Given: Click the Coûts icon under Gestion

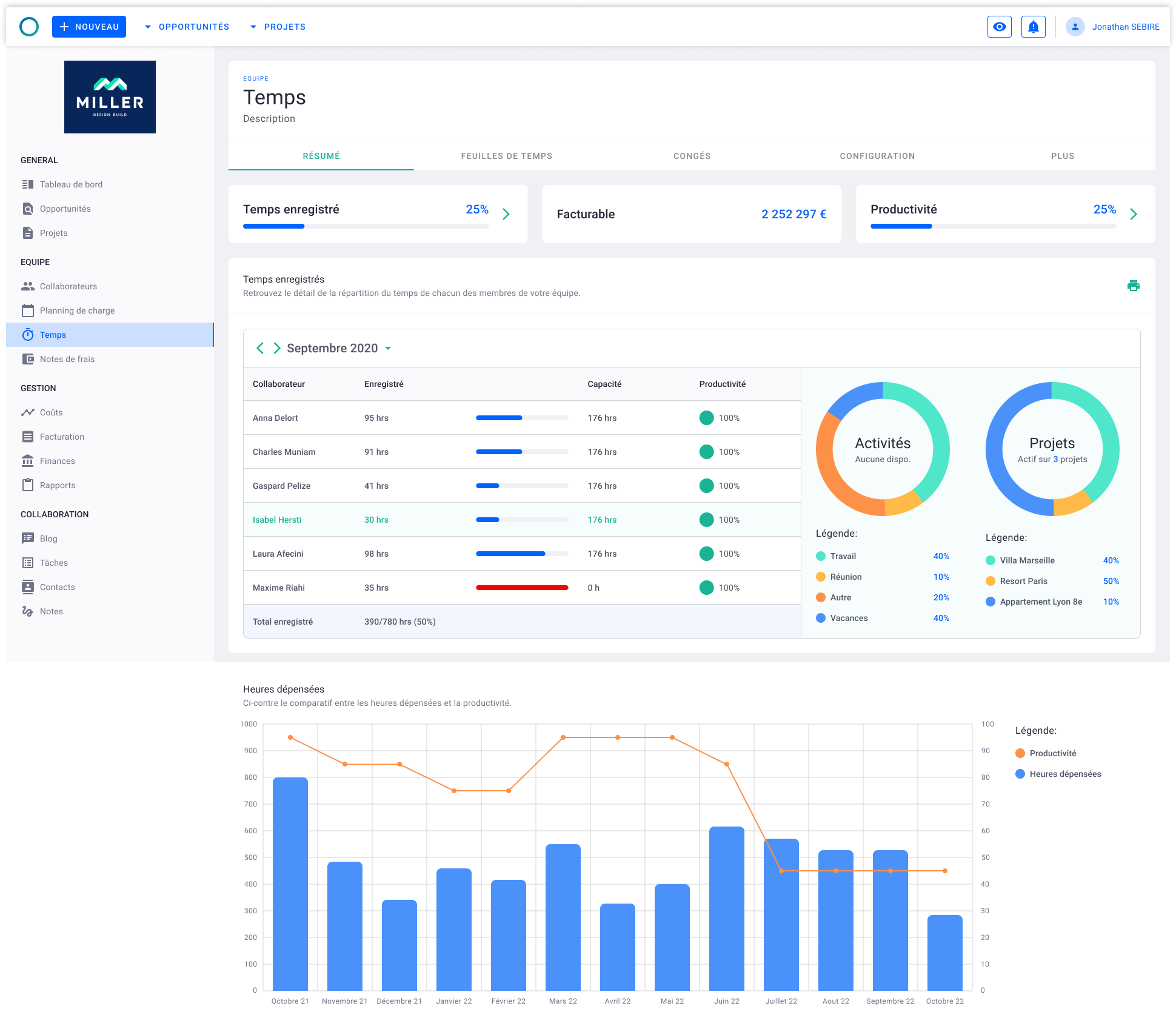Looking at the screenshot, I should (28, 412).
